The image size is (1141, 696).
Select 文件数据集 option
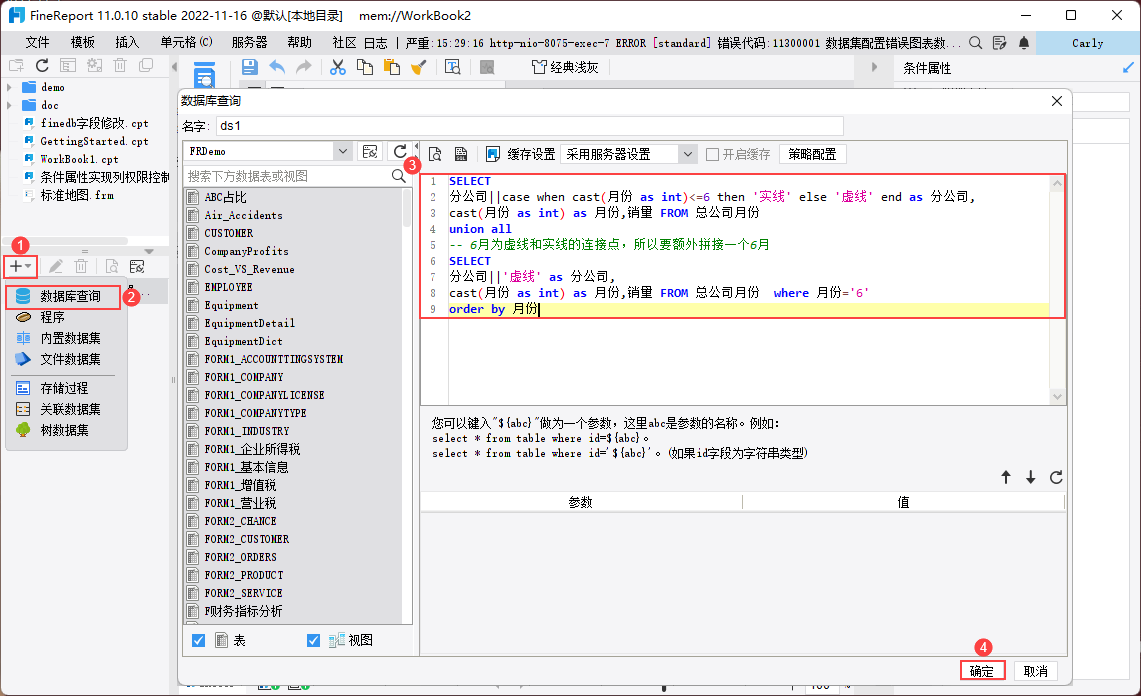(70, 360)
